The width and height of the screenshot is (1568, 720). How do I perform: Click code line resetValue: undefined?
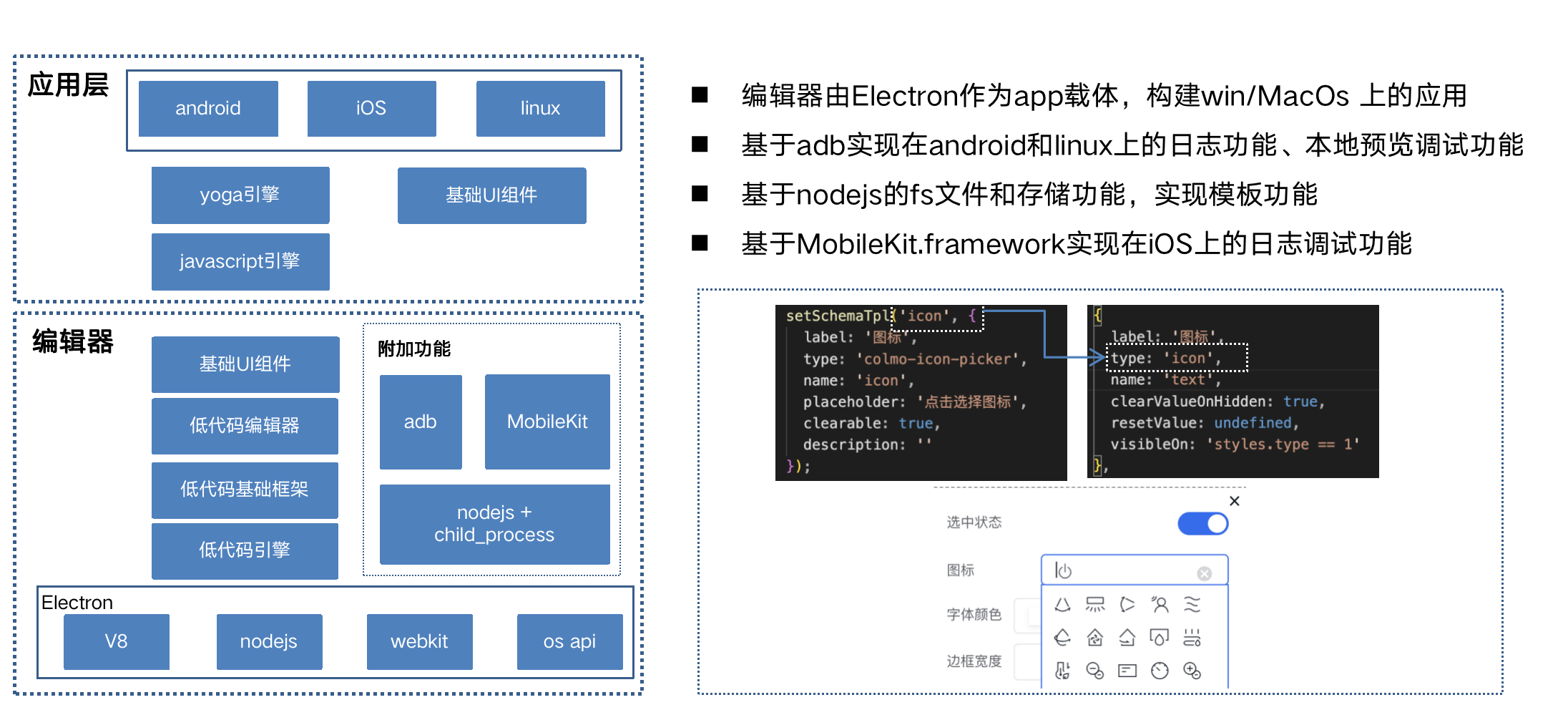1205,422
